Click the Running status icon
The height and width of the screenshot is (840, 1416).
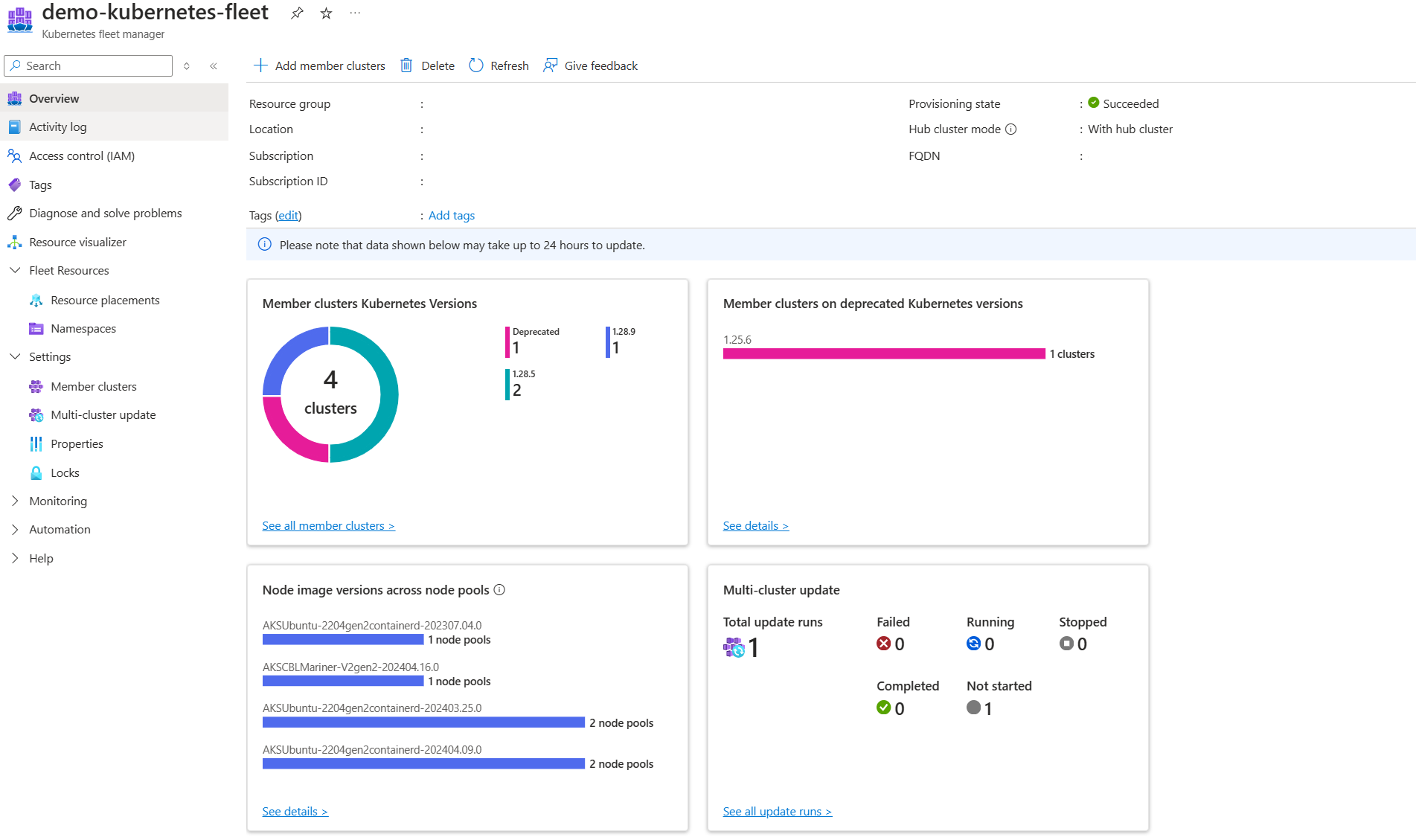[x=973, y=644]
